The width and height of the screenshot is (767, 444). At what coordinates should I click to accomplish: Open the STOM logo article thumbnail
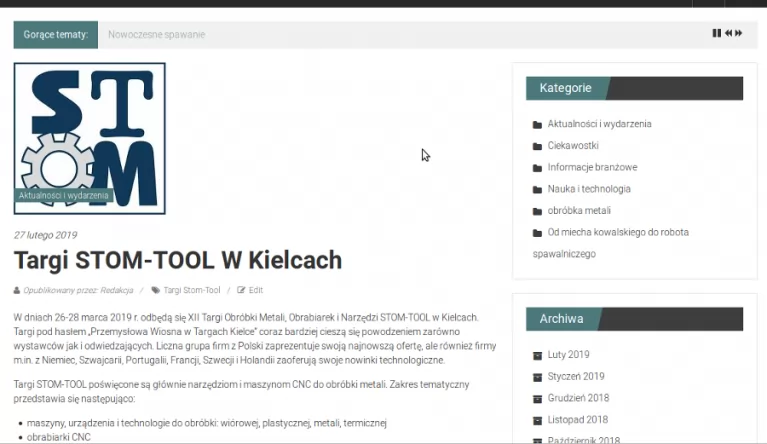point(90,138)
